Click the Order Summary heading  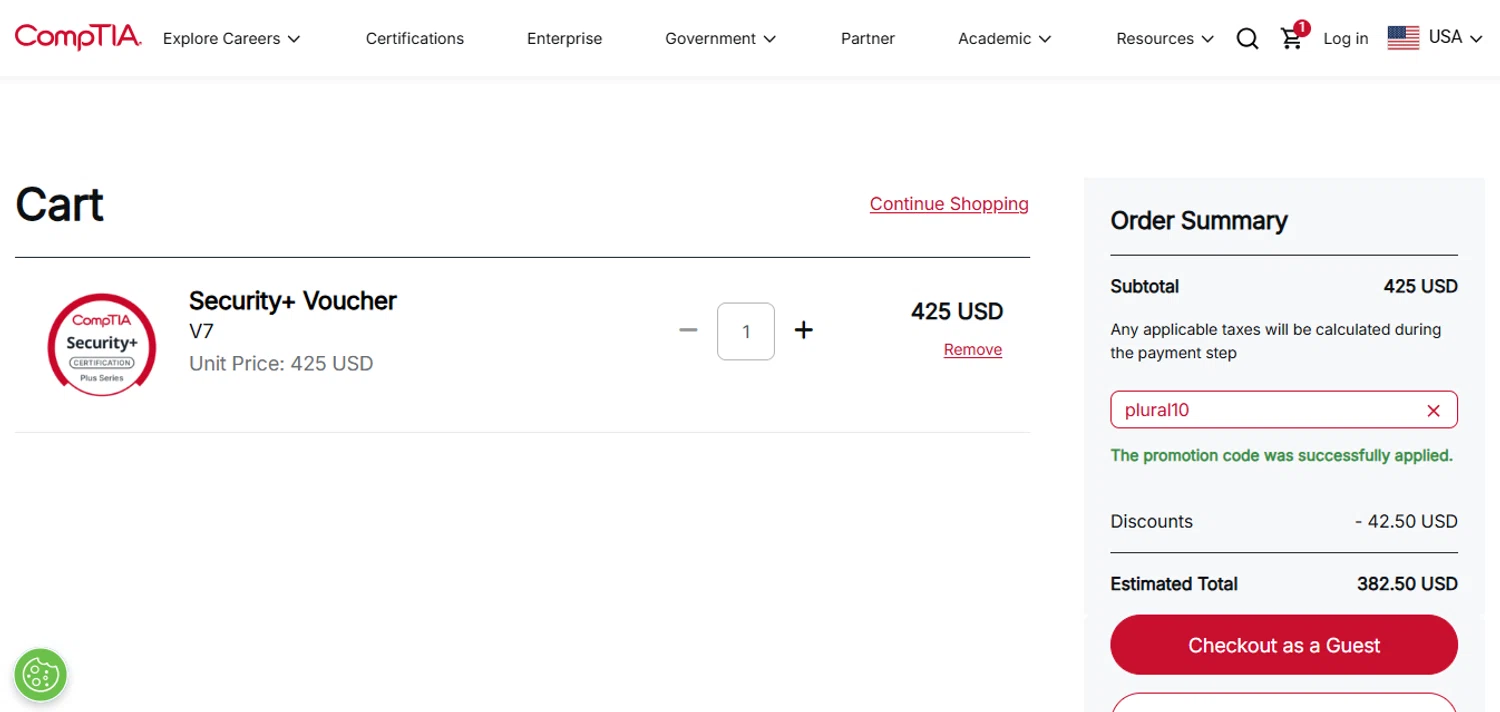(x=1199, y=221)
